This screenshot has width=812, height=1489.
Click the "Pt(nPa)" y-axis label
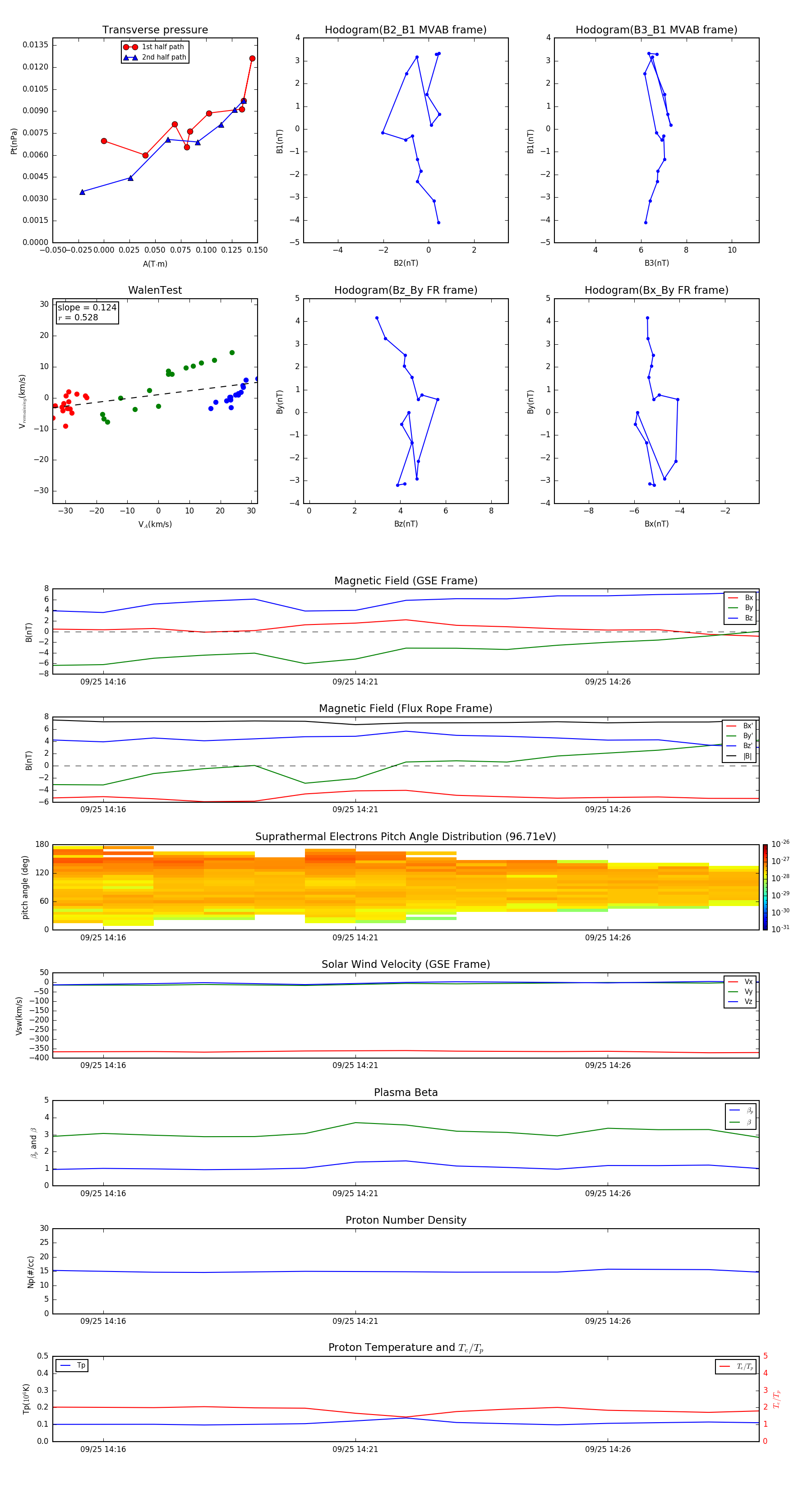tap(14, 141)
